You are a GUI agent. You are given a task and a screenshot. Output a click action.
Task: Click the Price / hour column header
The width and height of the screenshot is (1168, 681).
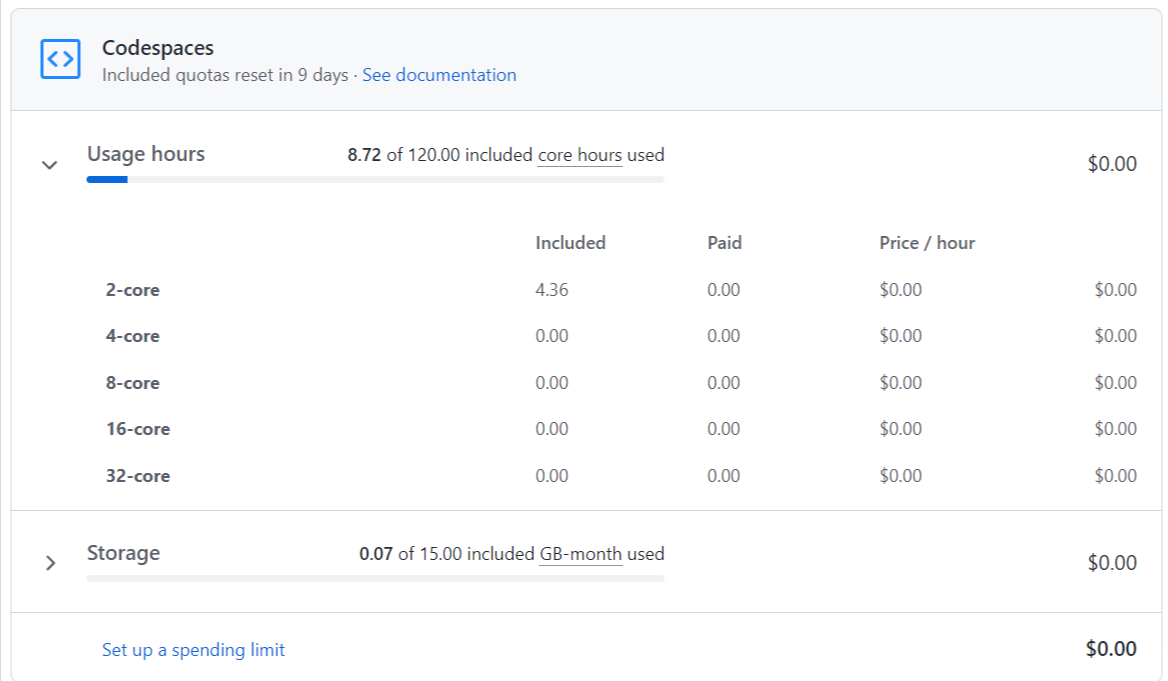click(927, 243)
